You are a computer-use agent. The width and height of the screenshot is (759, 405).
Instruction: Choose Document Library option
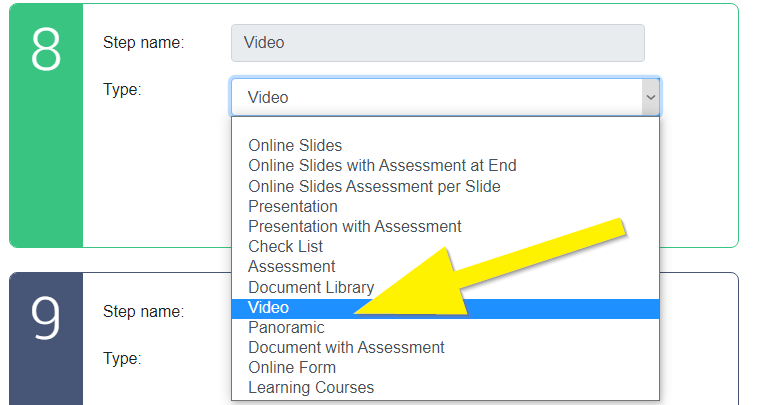click(311, 287)
